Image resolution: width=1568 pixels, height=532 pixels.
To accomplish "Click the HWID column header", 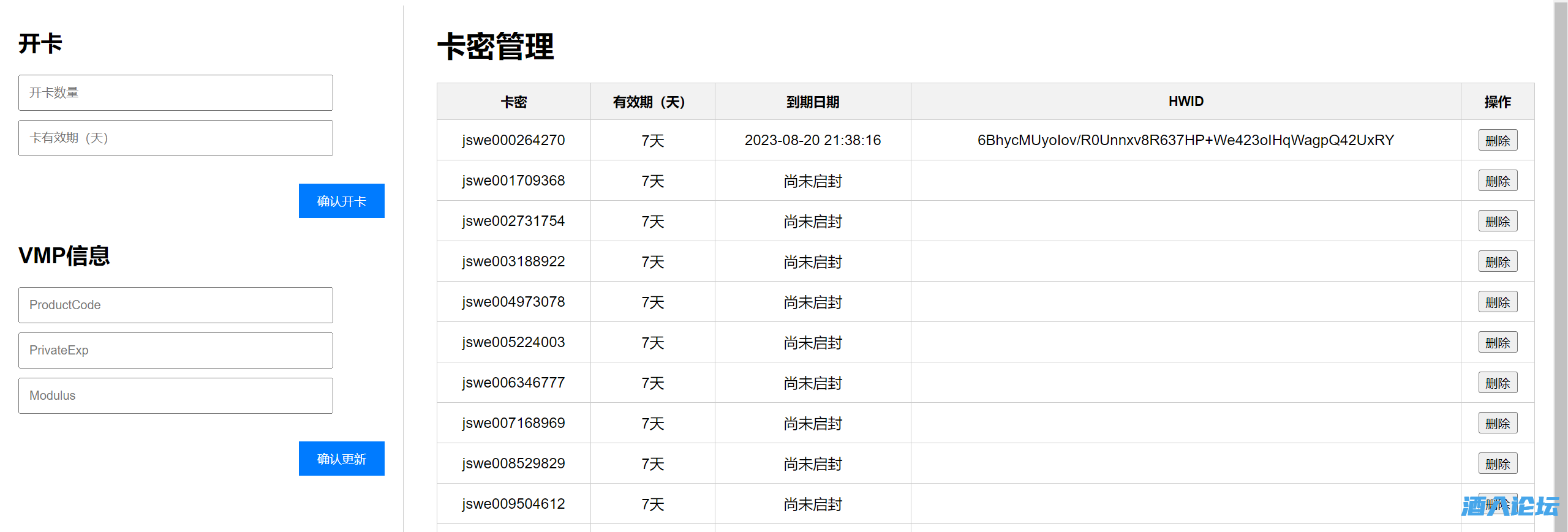I will coord(1185,102).
